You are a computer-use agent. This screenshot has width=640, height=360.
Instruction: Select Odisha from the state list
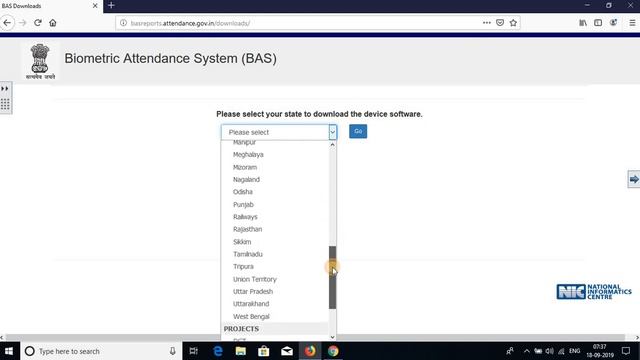click(x=243, y=192)
